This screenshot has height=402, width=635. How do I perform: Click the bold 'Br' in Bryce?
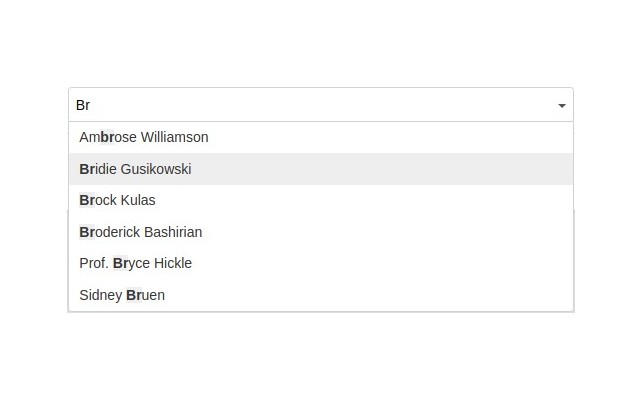click(x=121, y=263)
